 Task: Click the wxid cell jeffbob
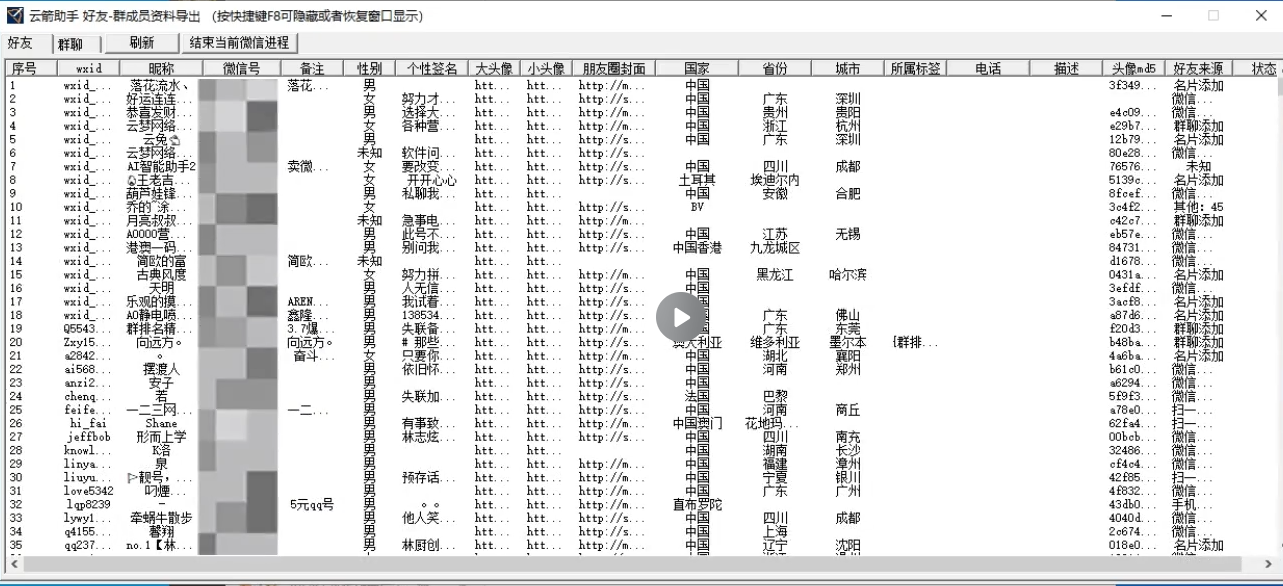click(88, 437)
